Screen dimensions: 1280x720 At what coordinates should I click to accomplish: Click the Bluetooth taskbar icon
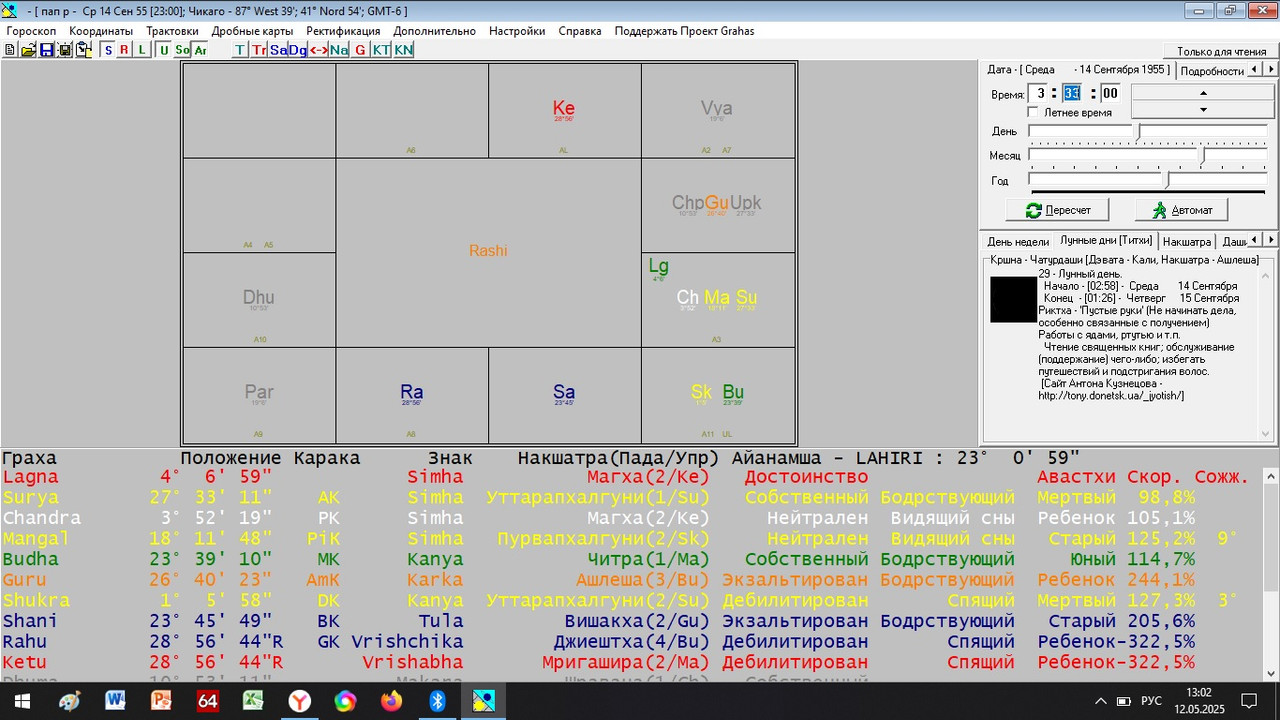pyautogui.click(x=437, y=701)
